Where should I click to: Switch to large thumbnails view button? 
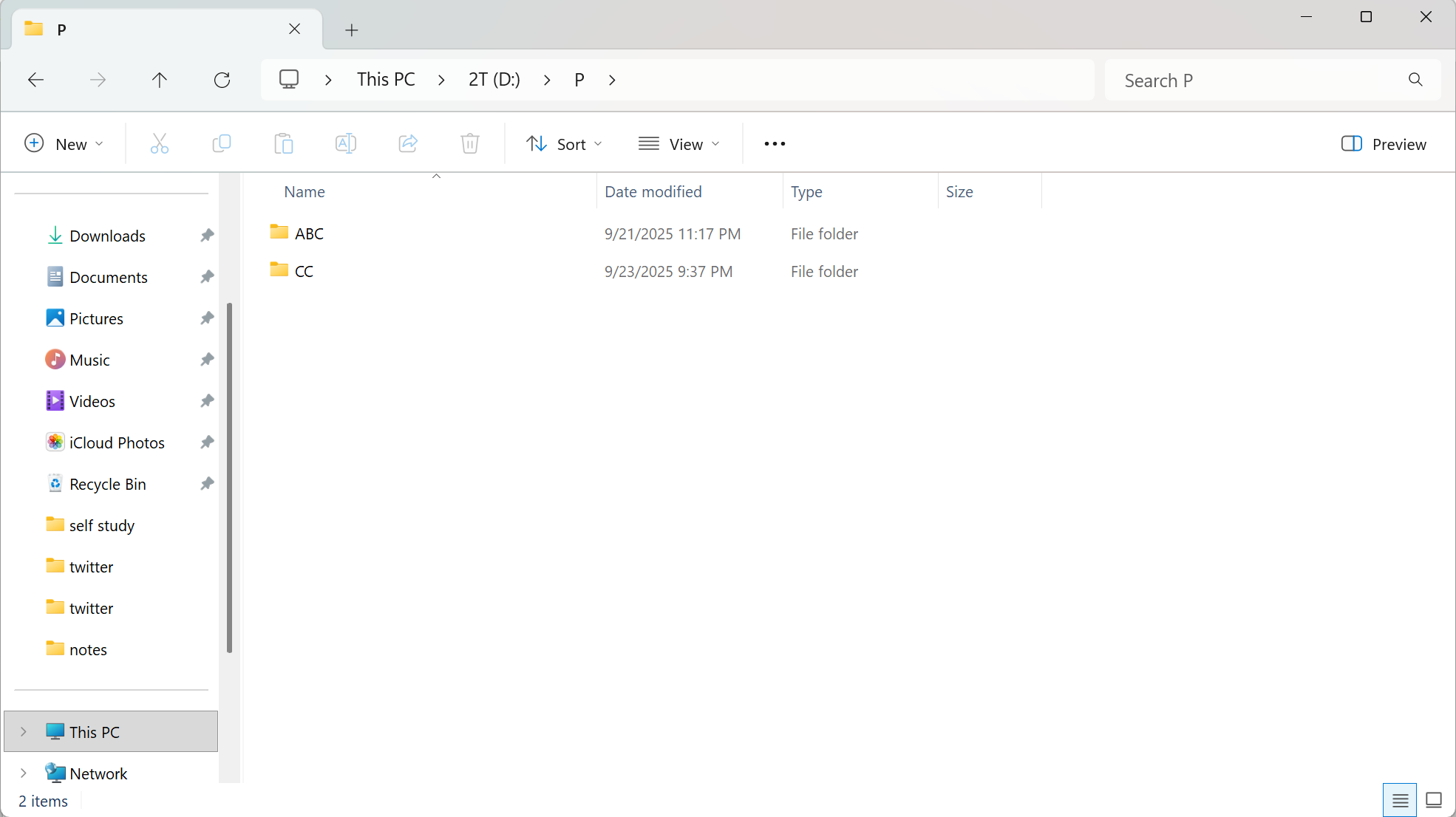coord(1434,800)
